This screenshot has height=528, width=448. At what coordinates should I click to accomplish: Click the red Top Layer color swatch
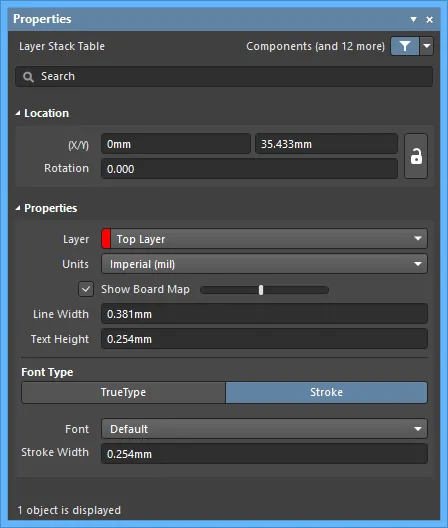coord(106,239)
